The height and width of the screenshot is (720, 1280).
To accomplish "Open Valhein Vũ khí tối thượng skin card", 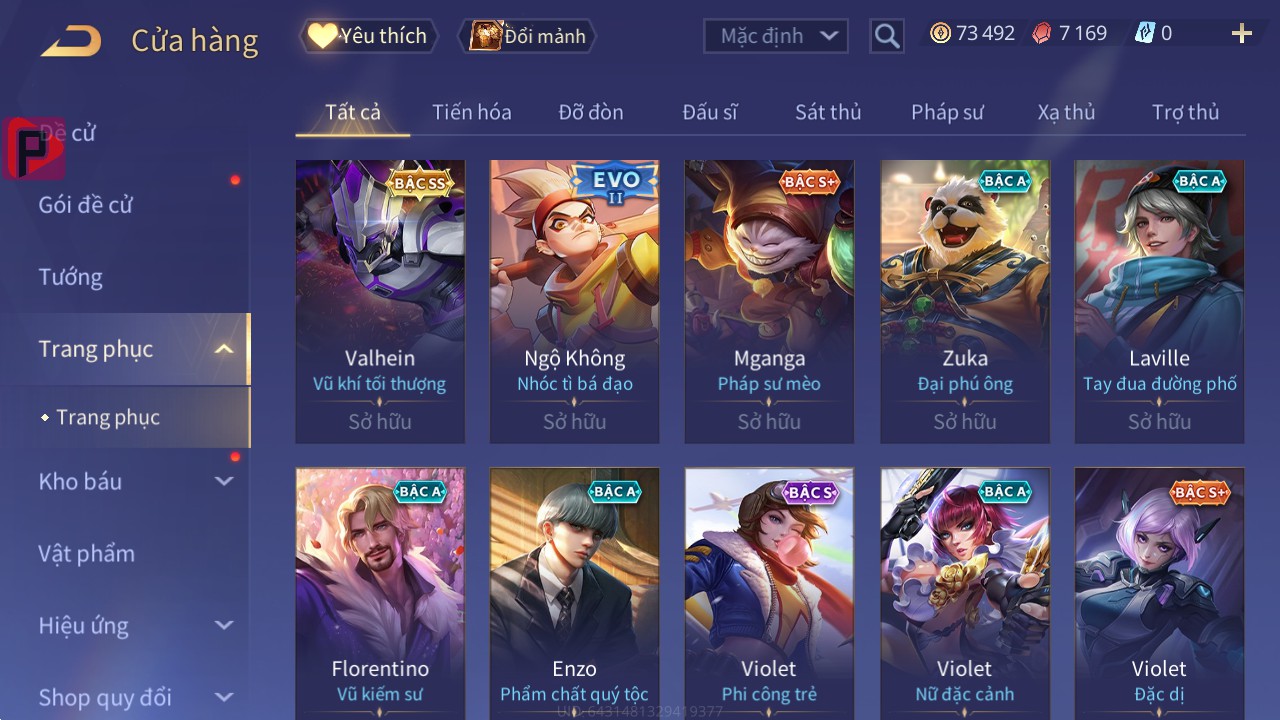I will point(380,301).
